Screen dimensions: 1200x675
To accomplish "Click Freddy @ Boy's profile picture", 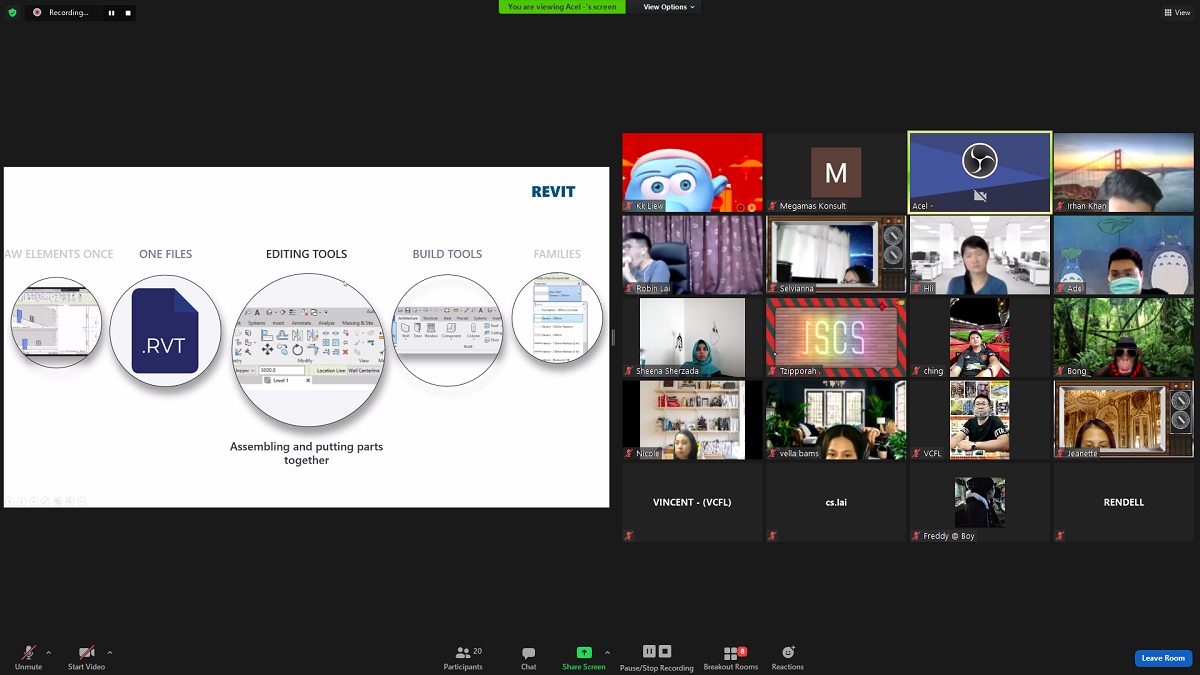I will click(980, 502).
